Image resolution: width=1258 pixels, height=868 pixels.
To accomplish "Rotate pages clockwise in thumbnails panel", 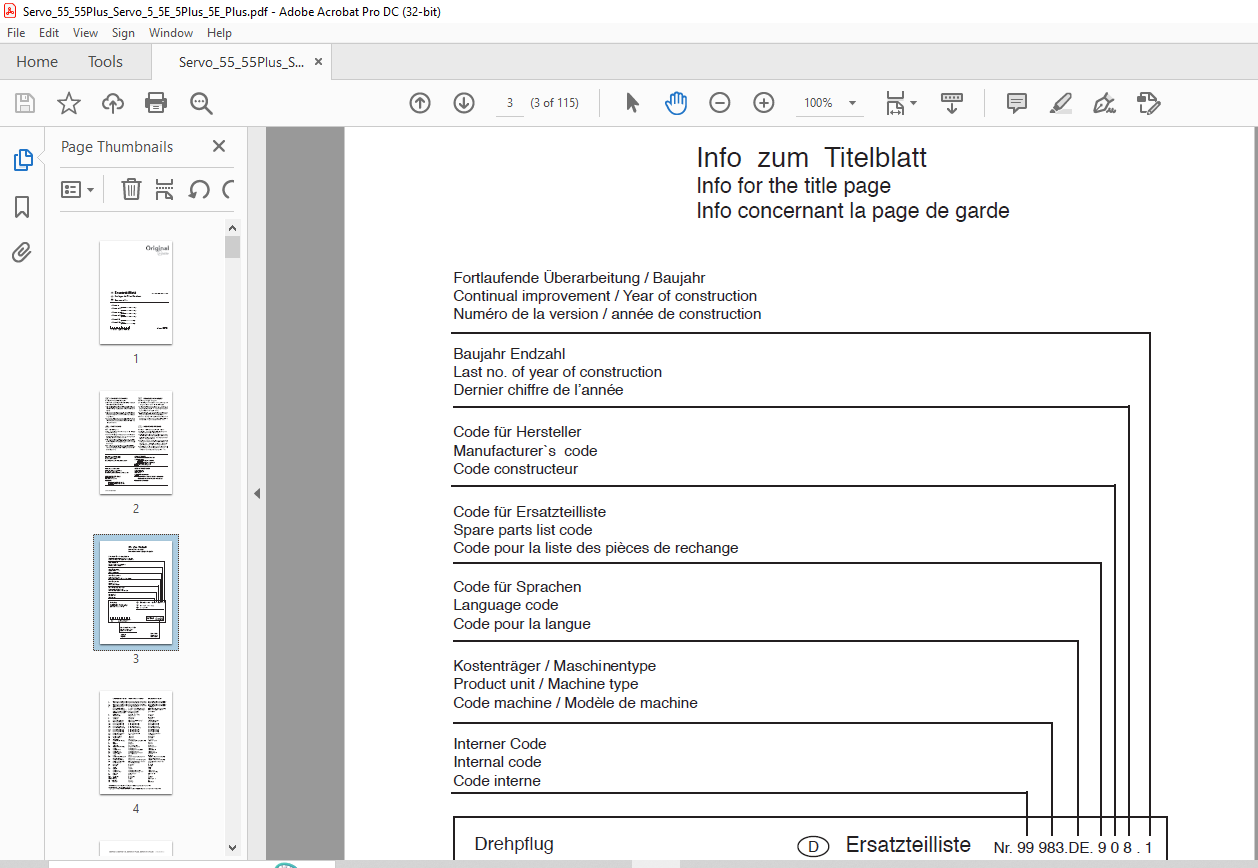I will point(227,189).
